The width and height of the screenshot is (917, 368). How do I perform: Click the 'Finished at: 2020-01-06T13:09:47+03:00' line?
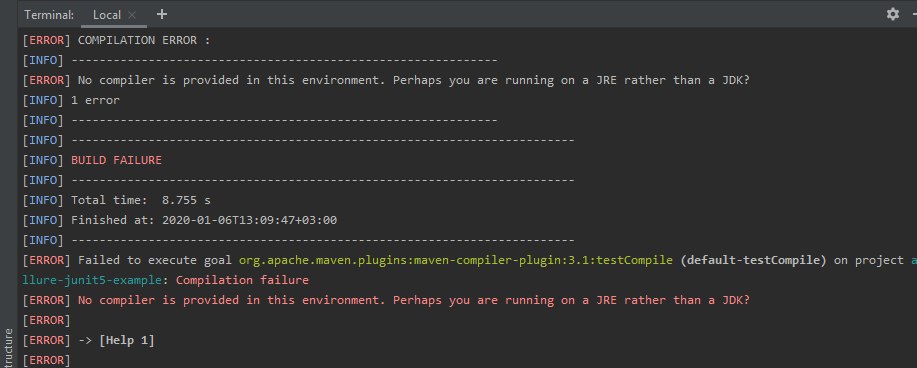coord(180,220)
